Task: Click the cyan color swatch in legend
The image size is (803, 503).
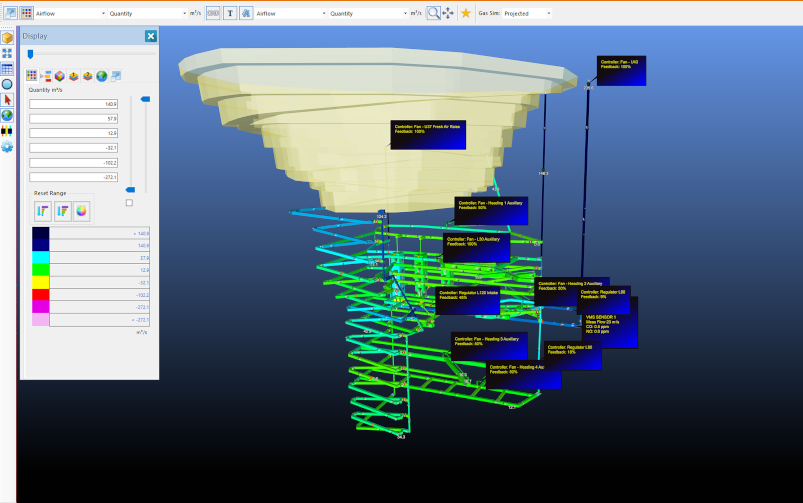Action: point(40,257)
